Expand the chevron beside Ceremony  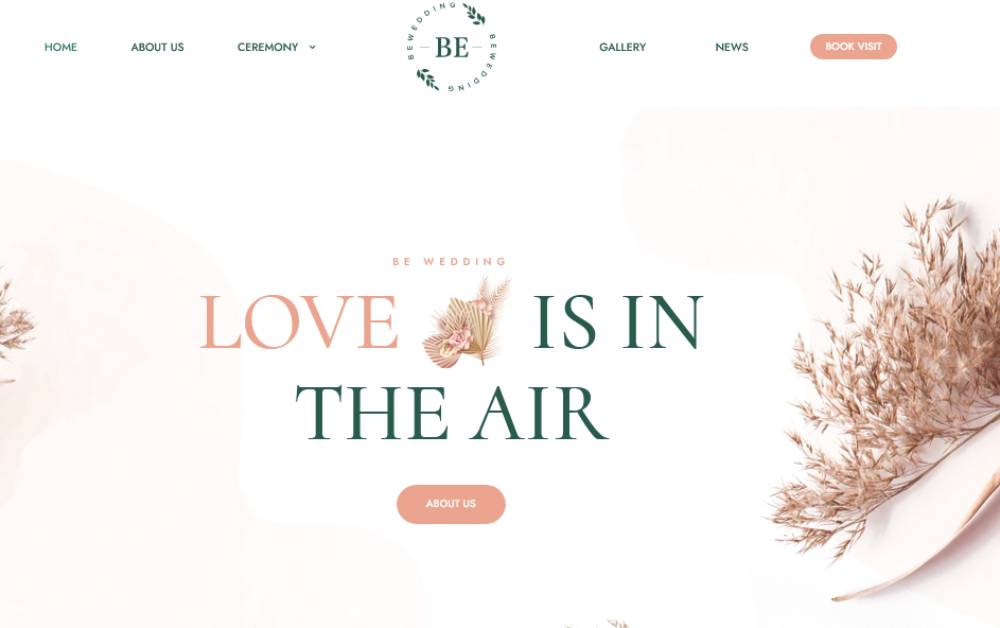[x=312, y=47]
